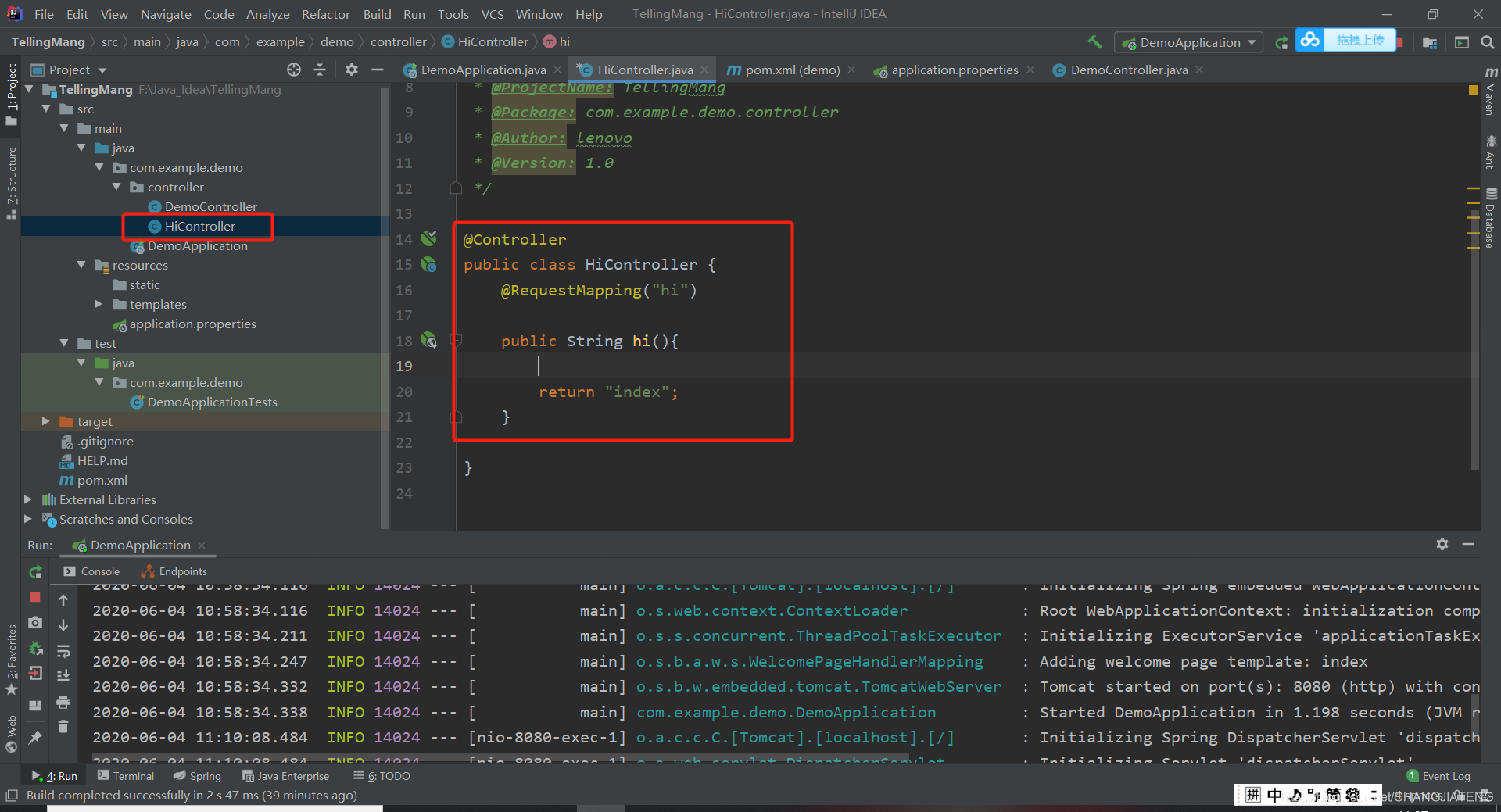Expand the target folder
The height and width of the screenshot is (812, 1501).
coord(45,421)
